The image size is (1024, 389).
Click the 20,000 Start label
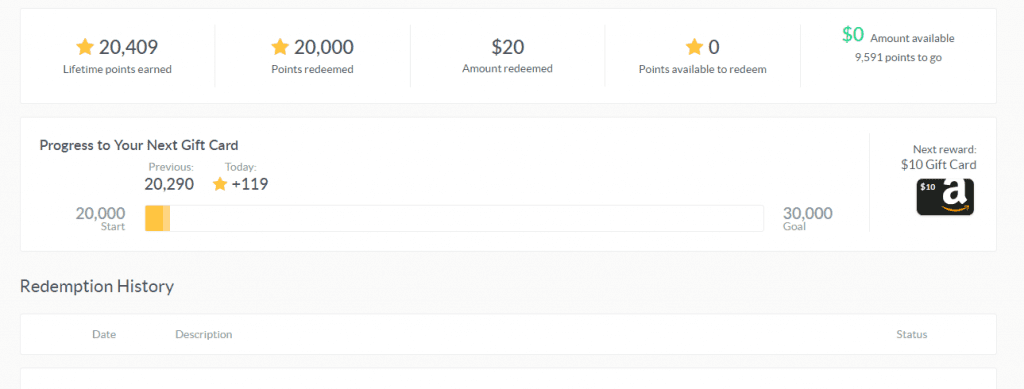tap(101, 219)
